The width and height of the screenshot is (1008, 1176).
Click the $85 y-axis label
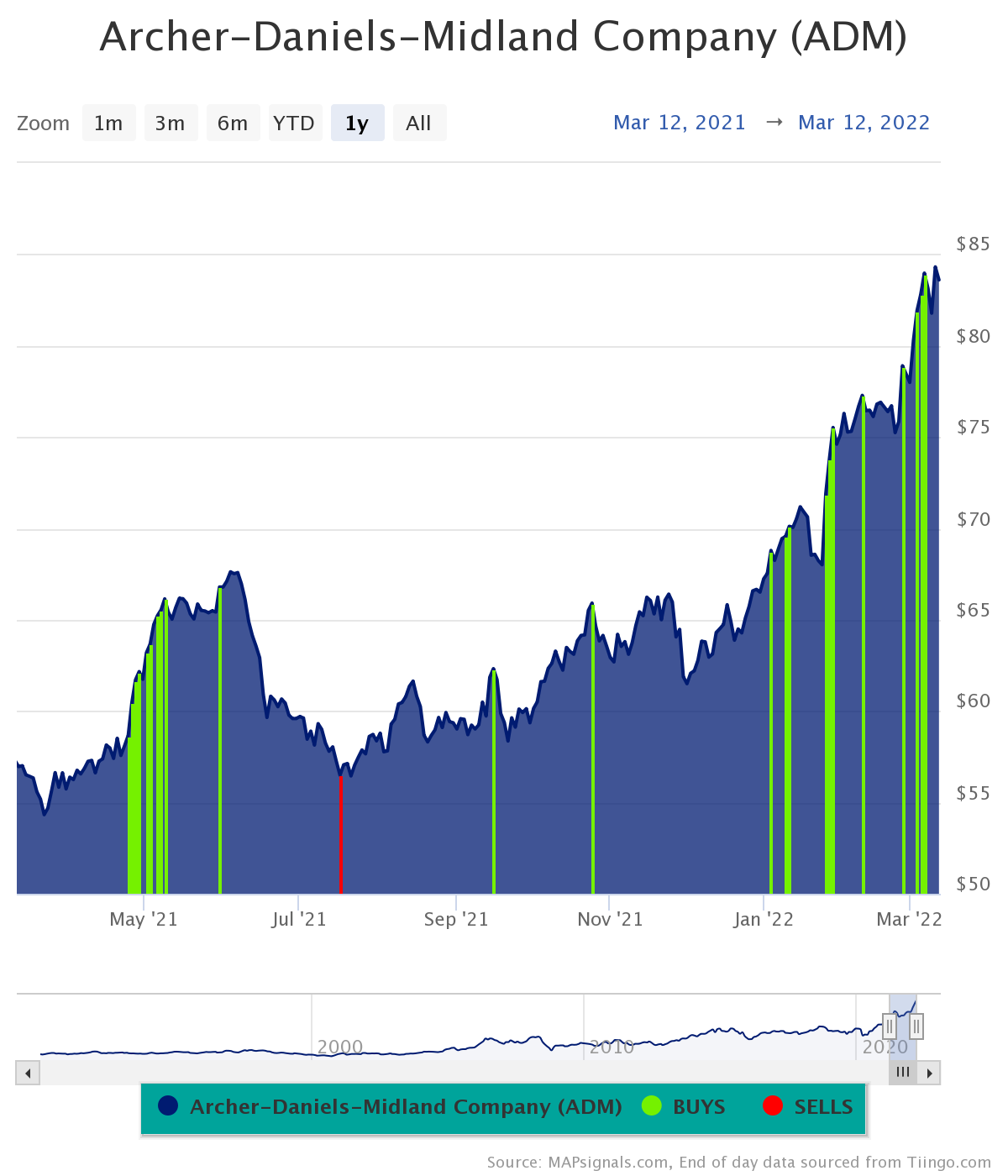click(x=974, y=244)
